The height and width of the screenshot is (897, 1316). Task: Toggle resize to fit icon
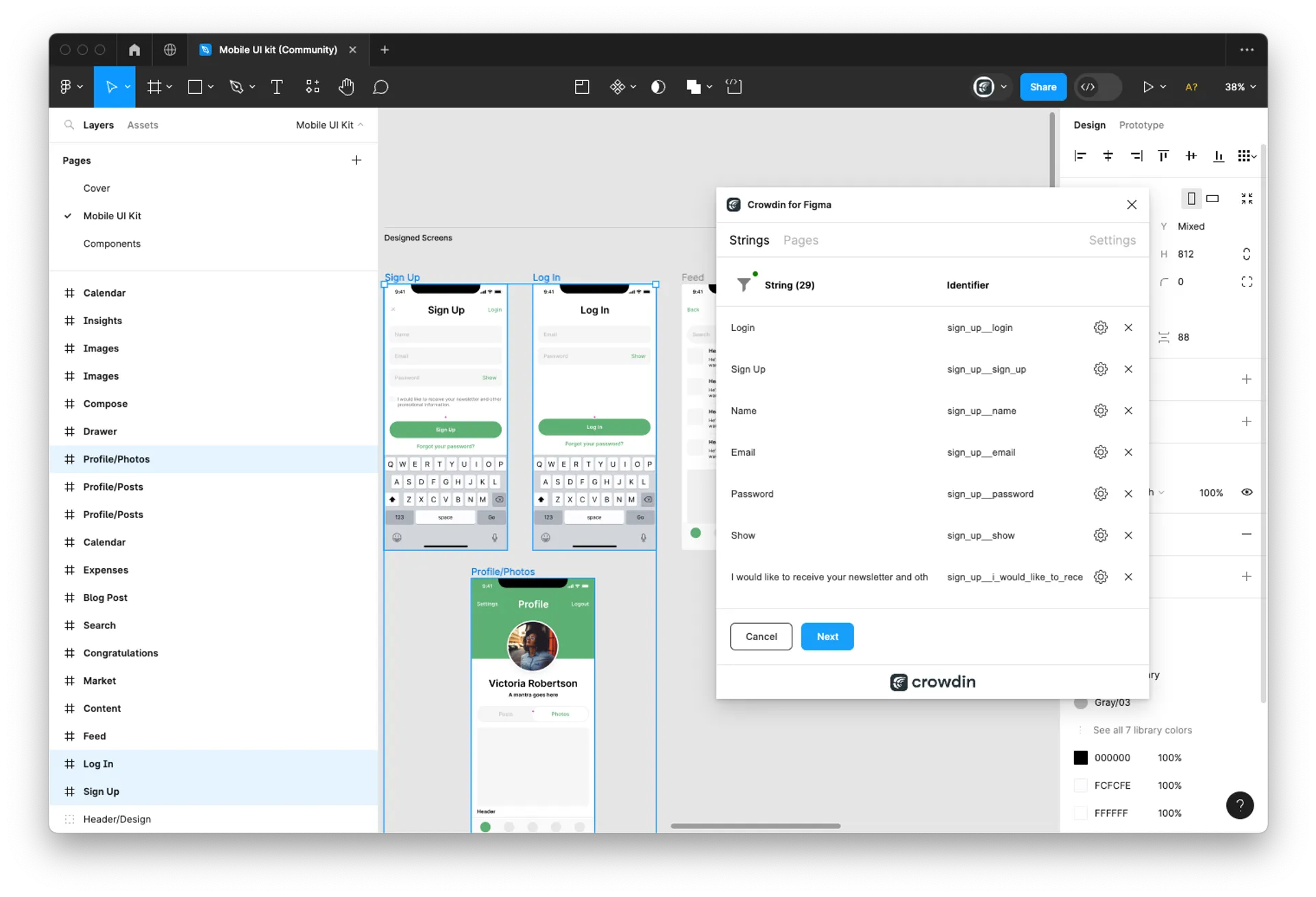[x=1246, y=198]
